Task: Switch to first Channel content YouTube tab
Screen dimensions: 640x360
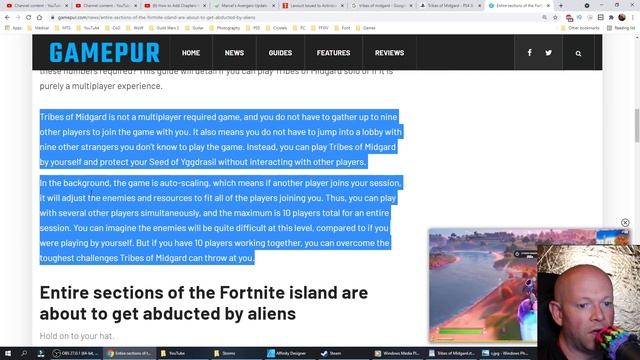Action: (36, 6)
